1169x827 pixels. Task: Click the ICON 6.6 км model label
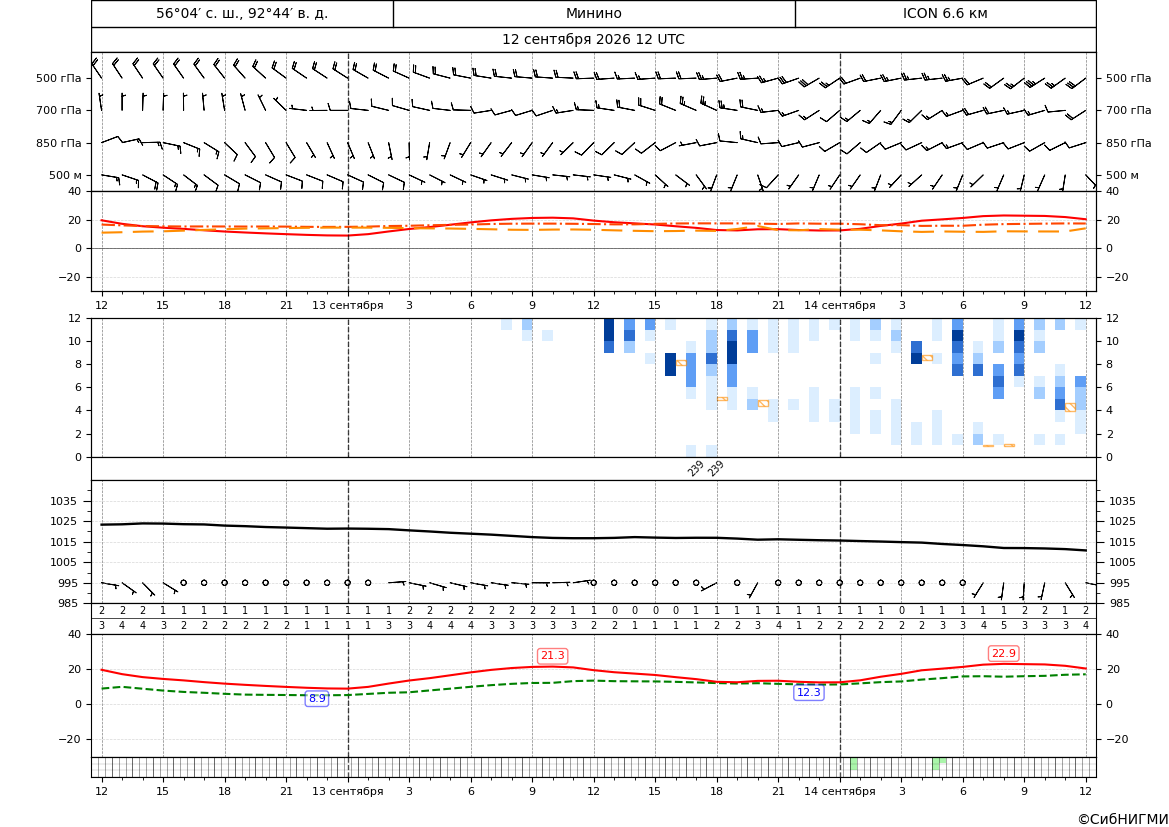point(945,13)
